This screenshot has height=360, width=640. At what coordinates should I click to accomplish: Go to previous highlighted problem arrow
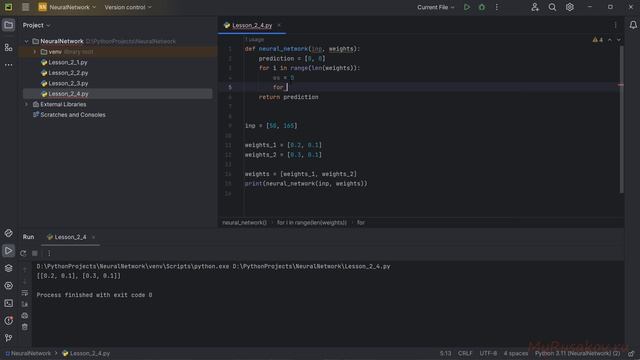tap(610, 40)
